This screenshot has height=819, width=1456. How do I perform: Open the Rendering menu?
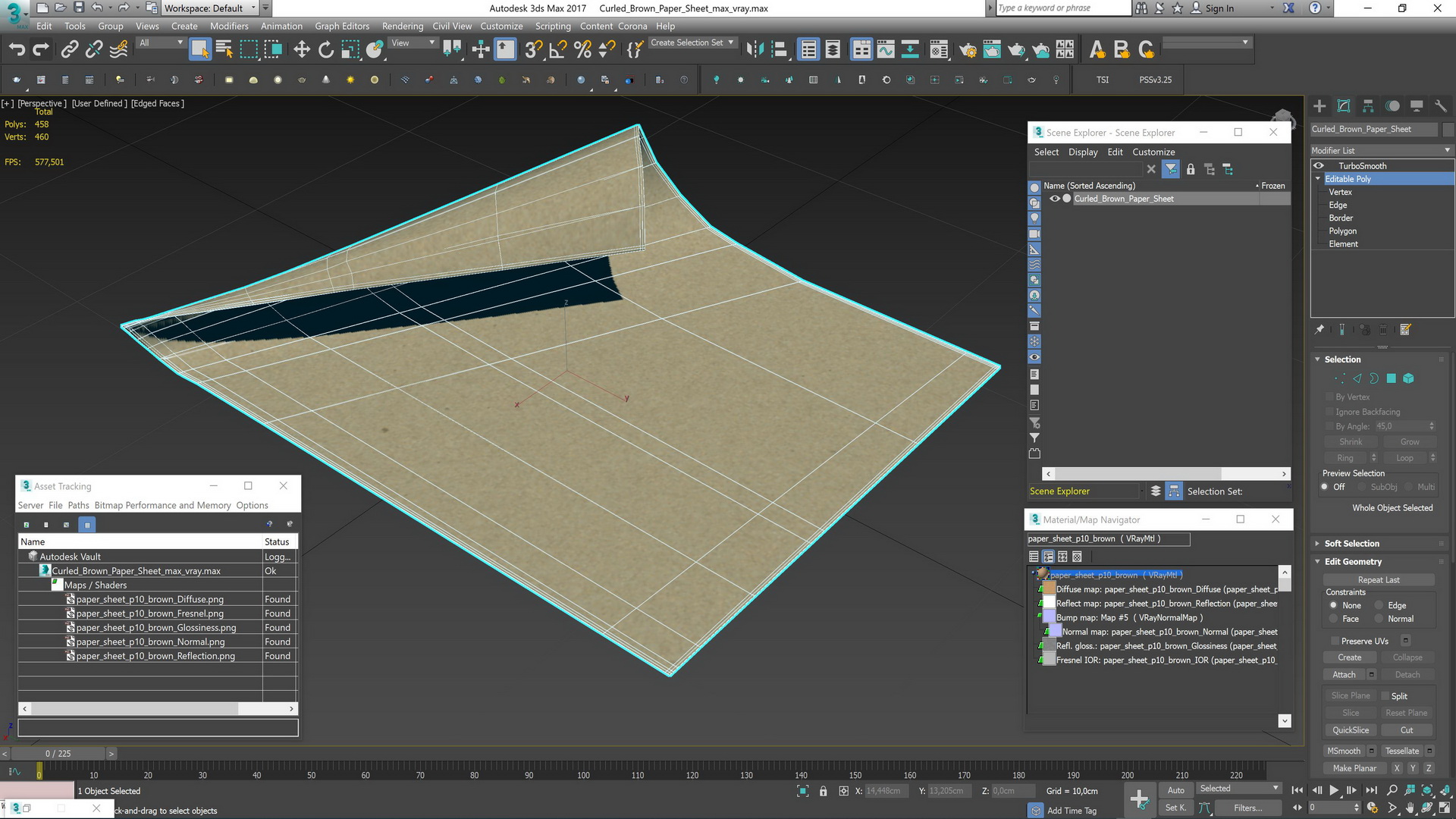click(402, 26)
